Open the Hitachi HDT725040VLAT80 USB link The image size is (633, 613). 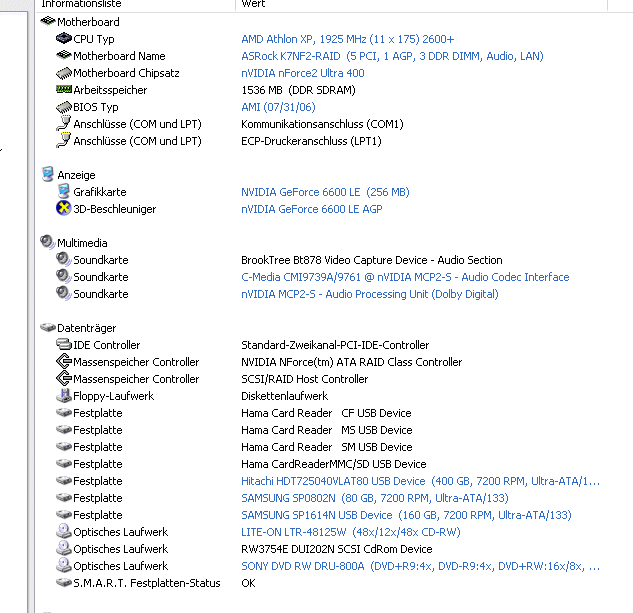(420, 481)
